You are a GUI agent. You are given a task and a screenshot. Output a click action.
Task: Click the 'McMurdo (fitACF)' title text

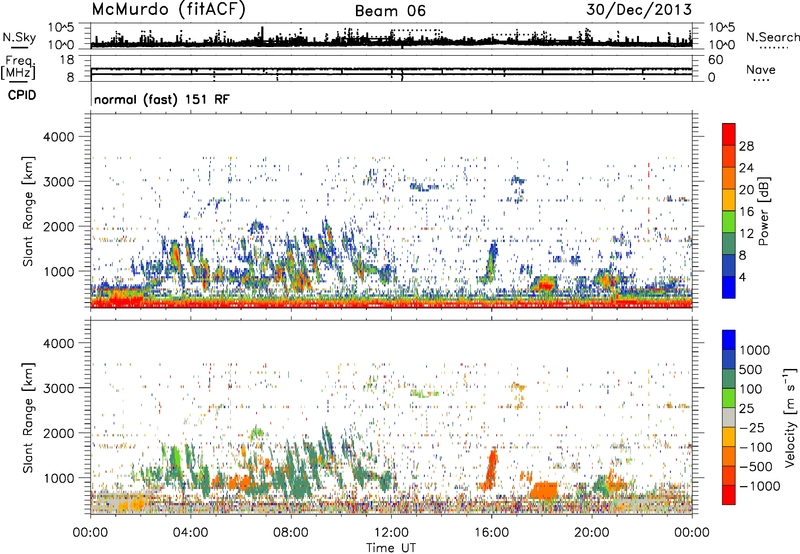pos(169,10)
